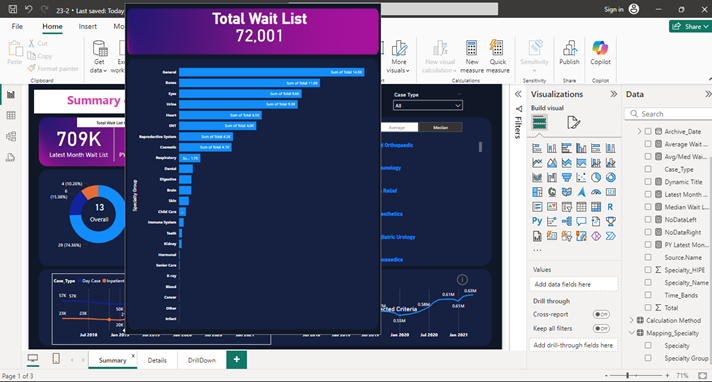Open Report view in left sidebar
The height and width of the screenshot is (382, 712).
[11, 94]
